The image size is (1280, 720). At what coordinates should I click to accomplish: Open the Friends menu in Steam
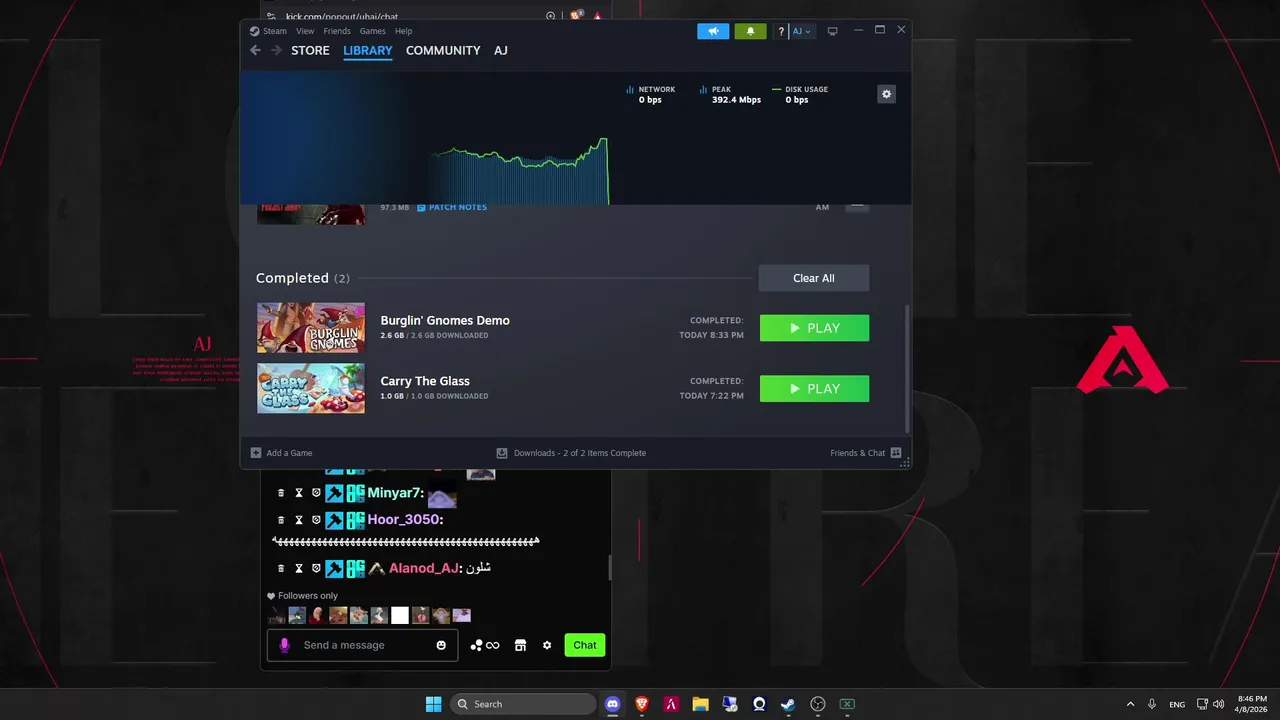[x=337, y=31]
